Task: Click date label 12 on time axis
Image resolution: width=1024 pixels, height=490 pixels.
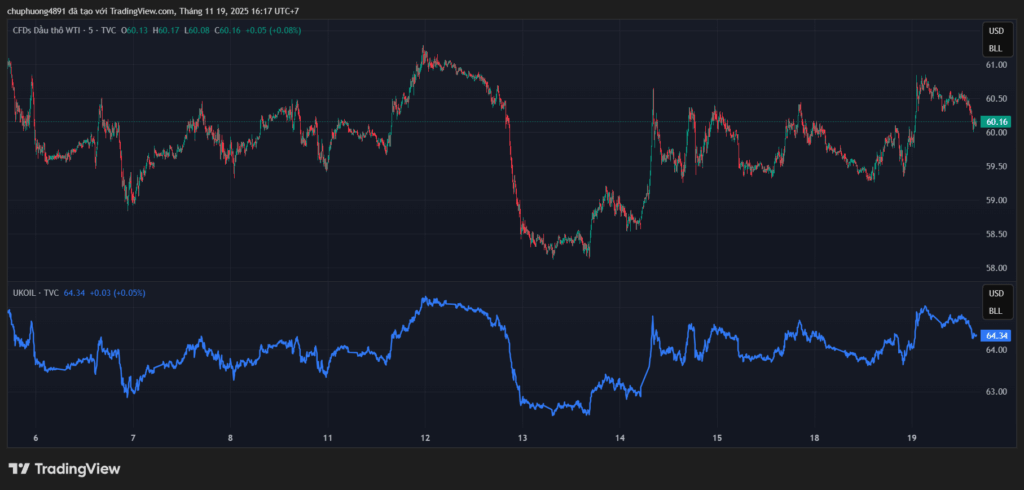Action: click(425, 438)
